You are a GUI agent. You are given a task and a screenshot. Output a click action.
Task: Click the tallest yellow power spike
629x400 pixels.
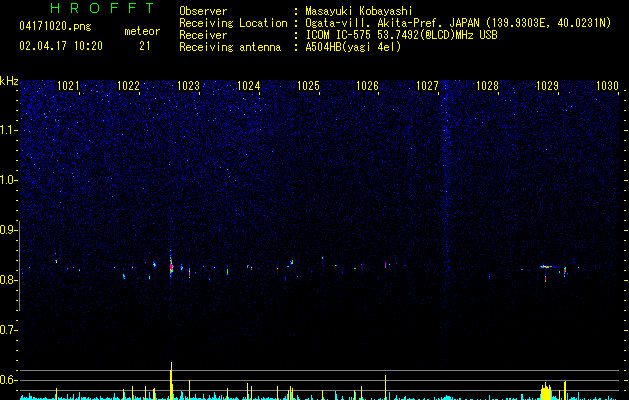pyautogui.click(x=171, y=381)
